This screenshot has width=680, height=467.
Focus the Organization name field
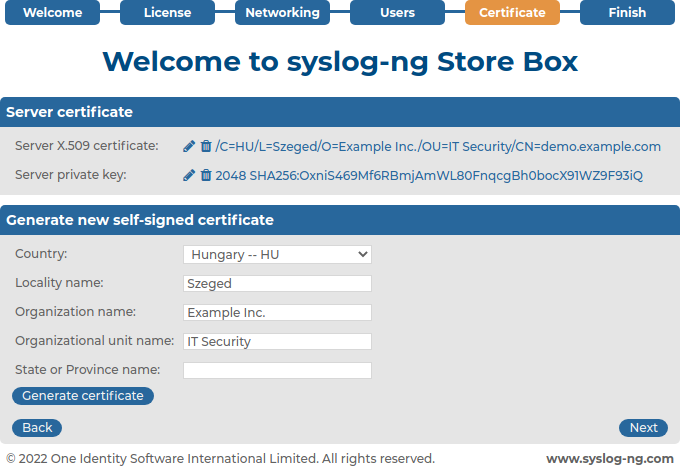pos(277,313)
